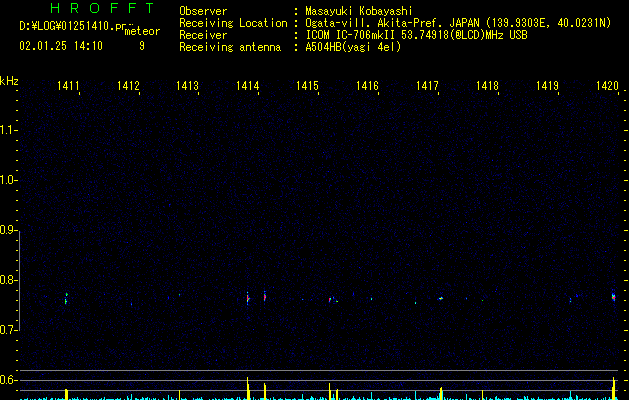Click time axis marker 1416
The image size is (629, 400).
tap(367, 86)
